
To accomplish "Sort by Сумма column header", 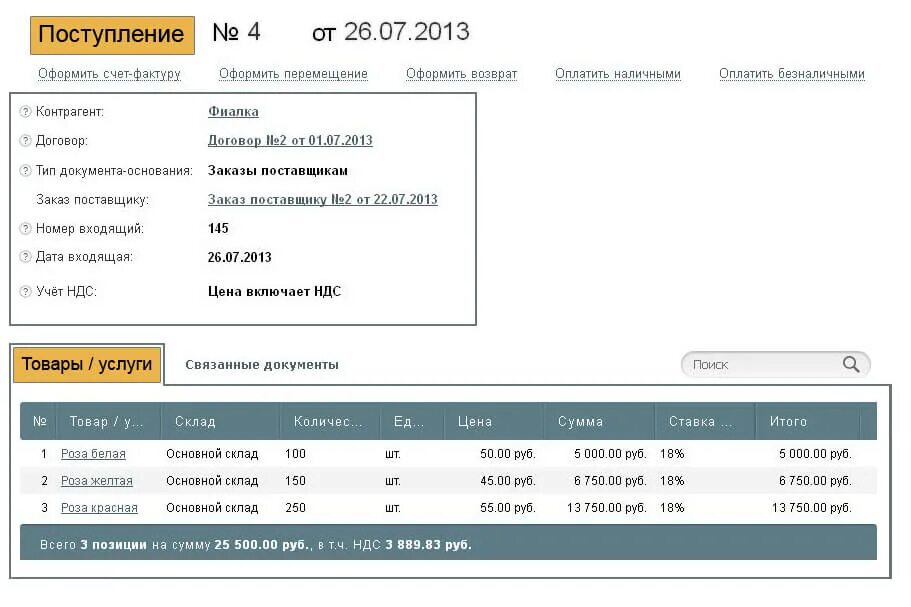I will click(599, 421).
